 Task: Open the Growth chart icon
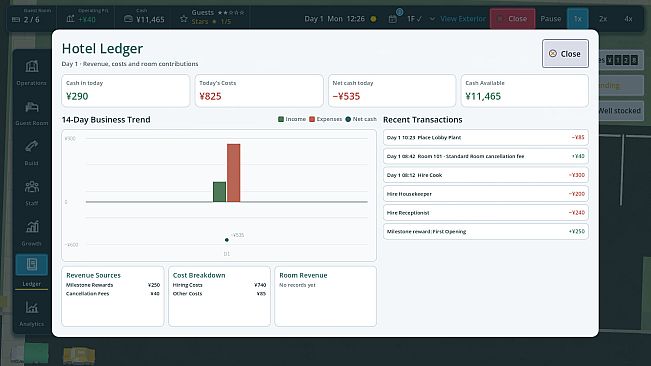[32, 227]
